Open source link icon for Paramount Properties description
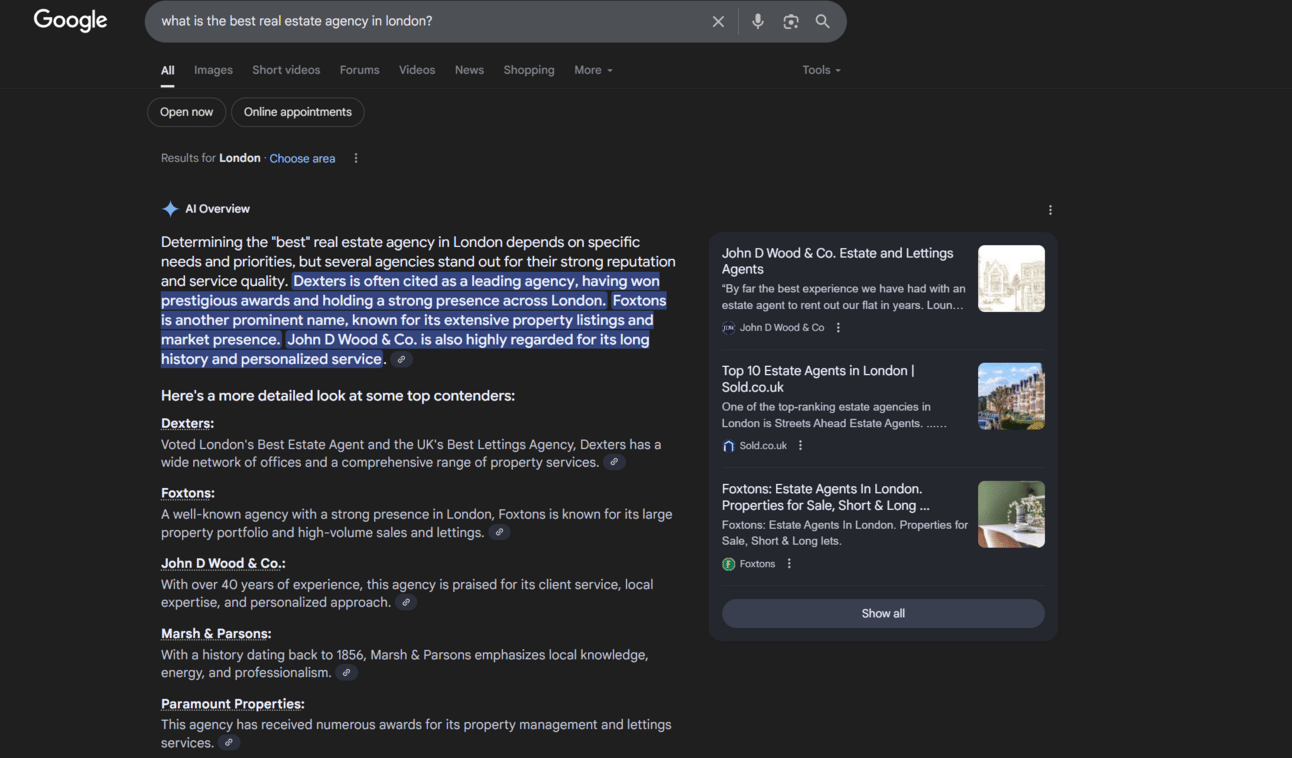 [x=229, y=742]
